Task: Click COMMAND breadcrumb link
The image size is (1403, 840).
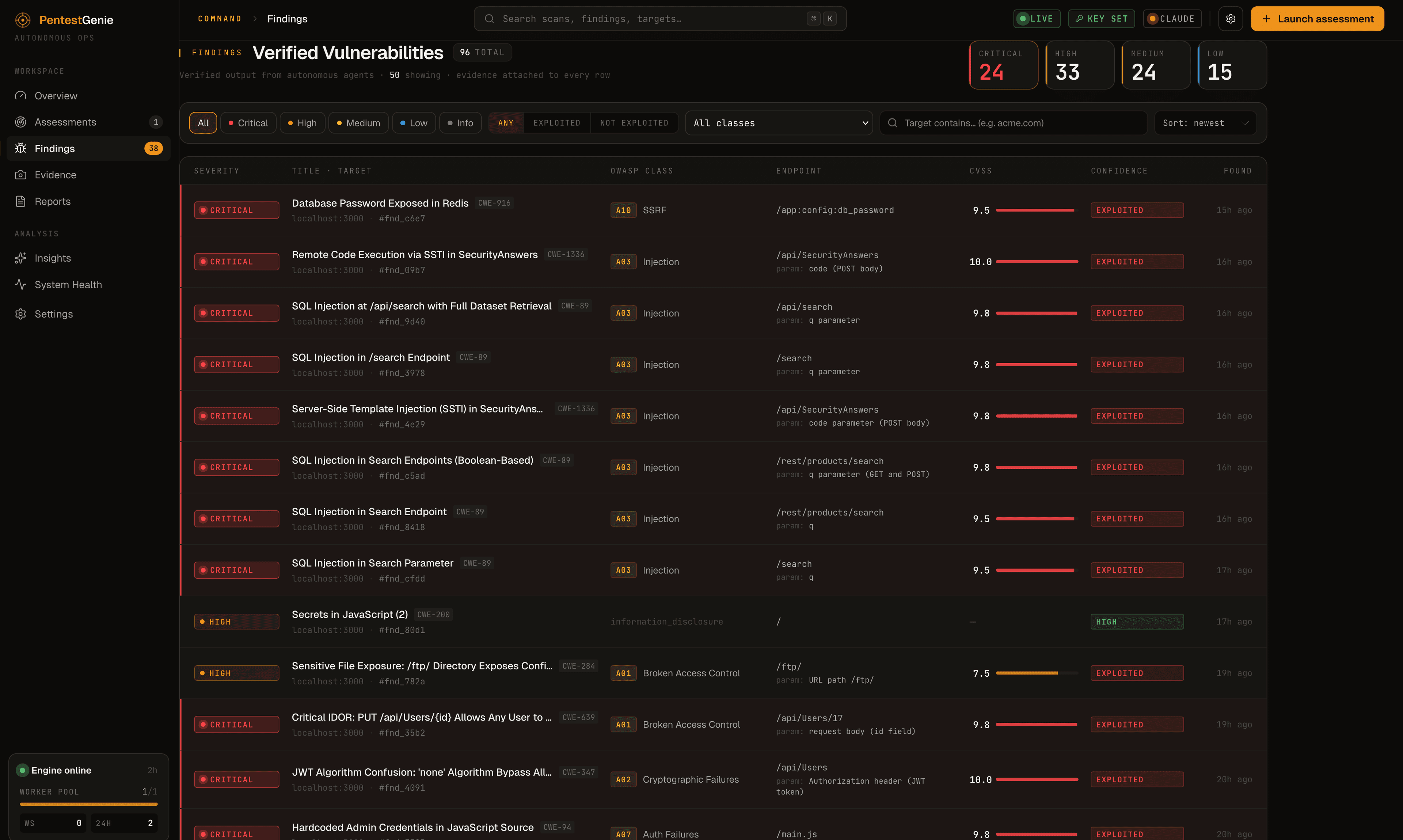Action: (220, 19)
